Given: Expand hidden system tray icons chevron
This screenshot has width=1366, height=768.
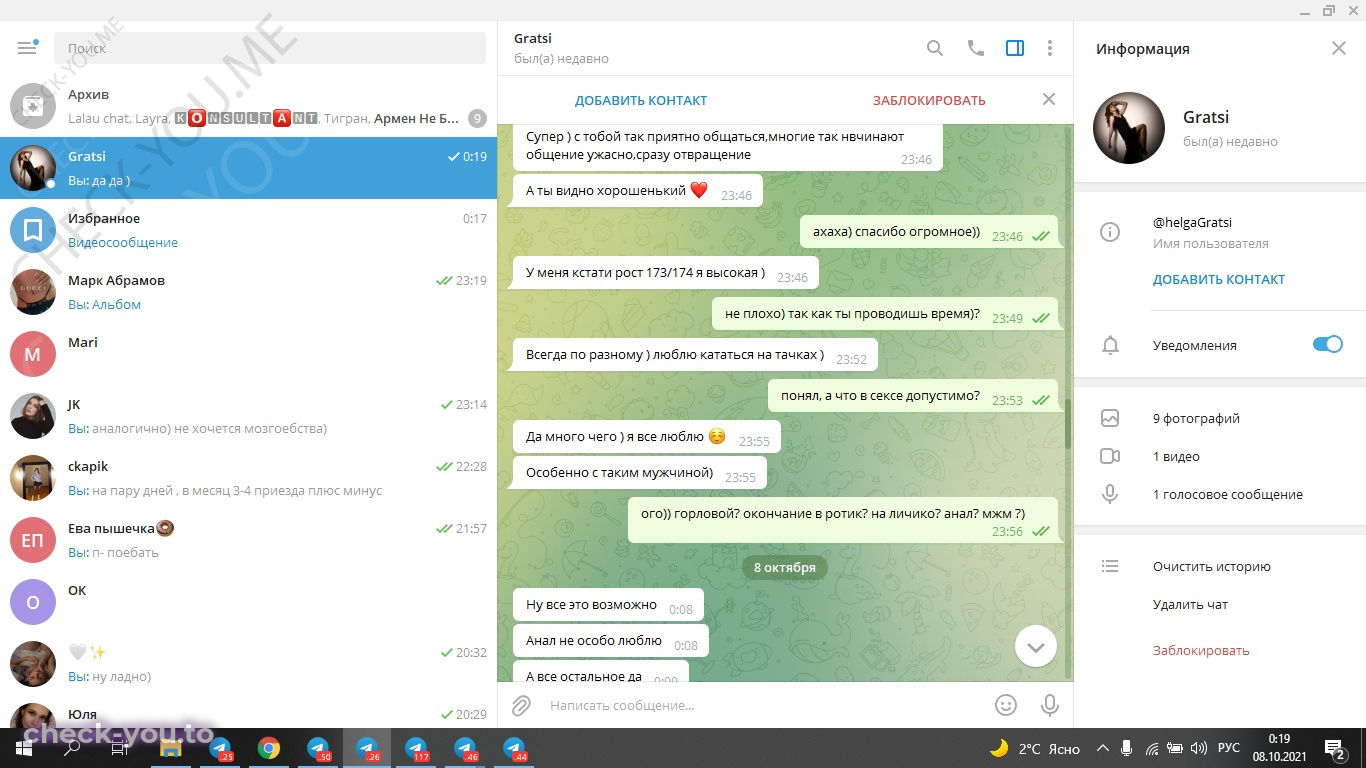Looking at the screenshot, I should 1103,748.
